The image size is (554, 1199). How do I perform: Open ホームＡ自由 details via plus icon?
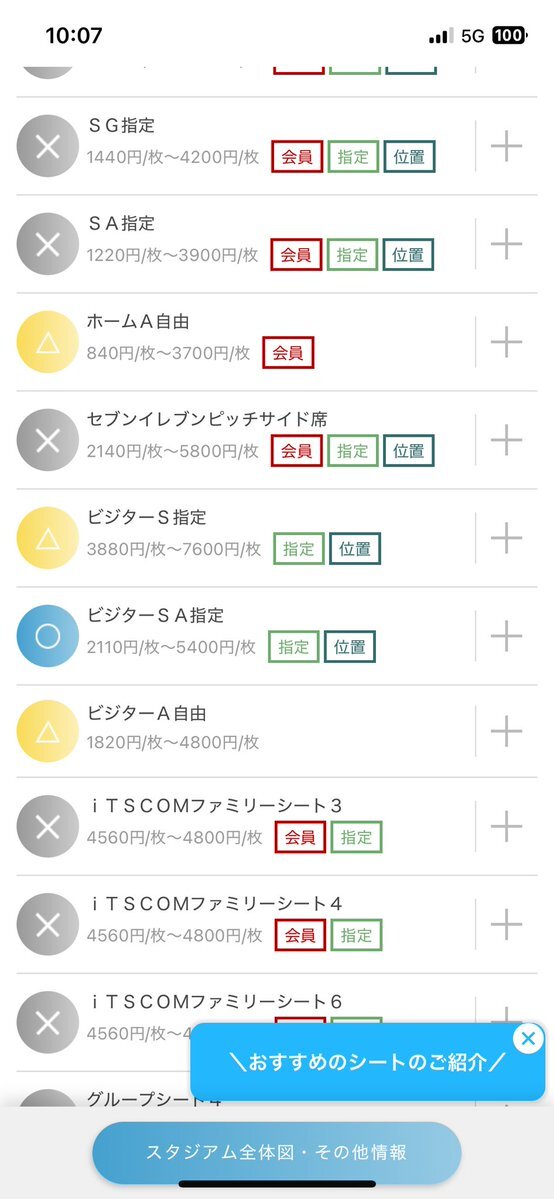[506, 341]
